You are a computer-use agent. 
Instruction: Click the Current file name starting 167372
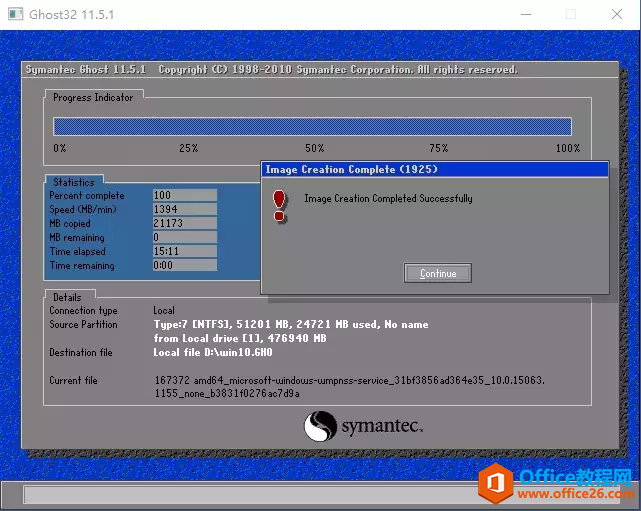coord(350,387)
